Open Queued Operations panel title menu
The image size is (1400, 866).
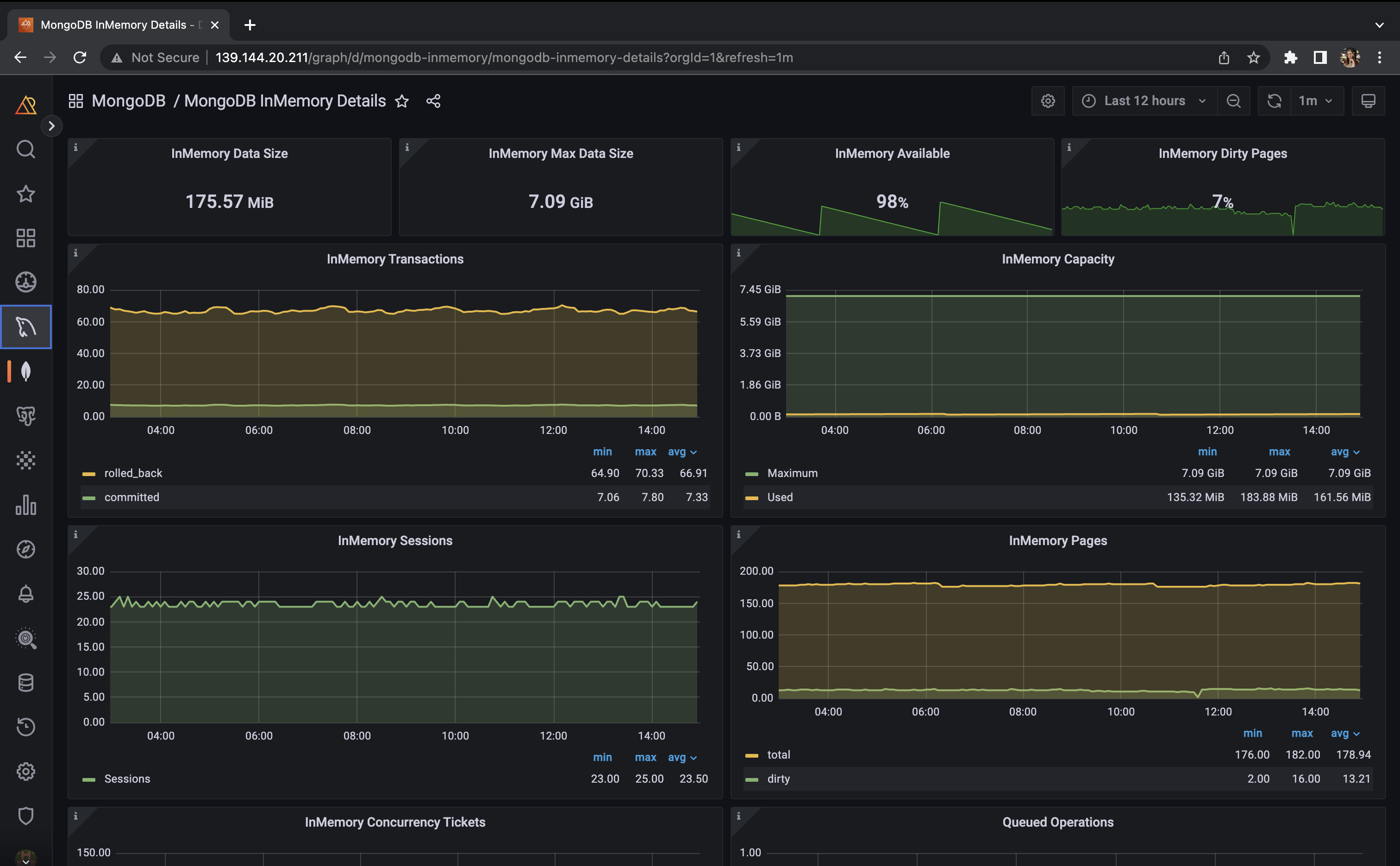(1057, 822)
